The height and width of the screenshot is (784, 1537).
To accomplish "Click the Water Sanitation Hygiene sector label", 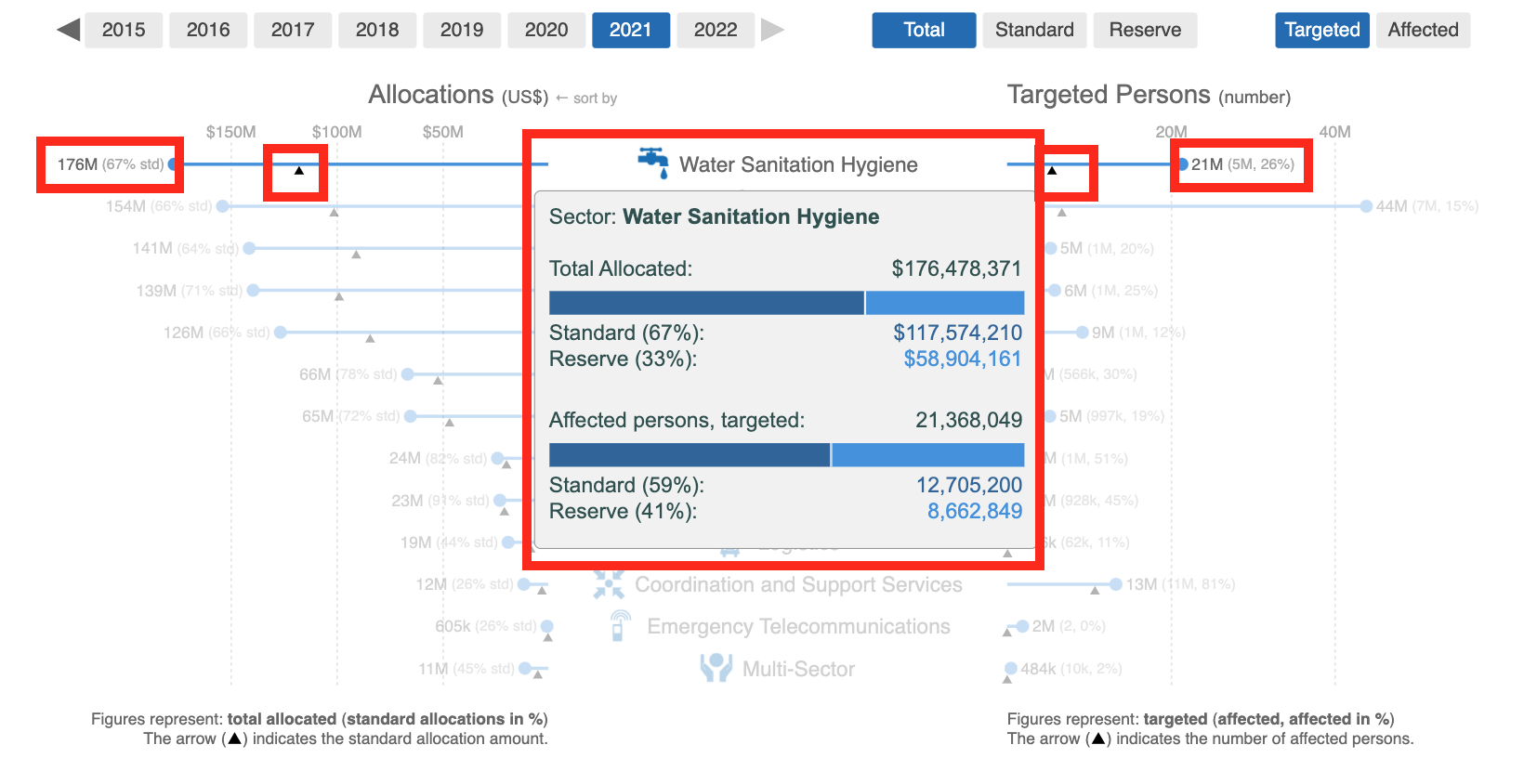I will point(798,164).
